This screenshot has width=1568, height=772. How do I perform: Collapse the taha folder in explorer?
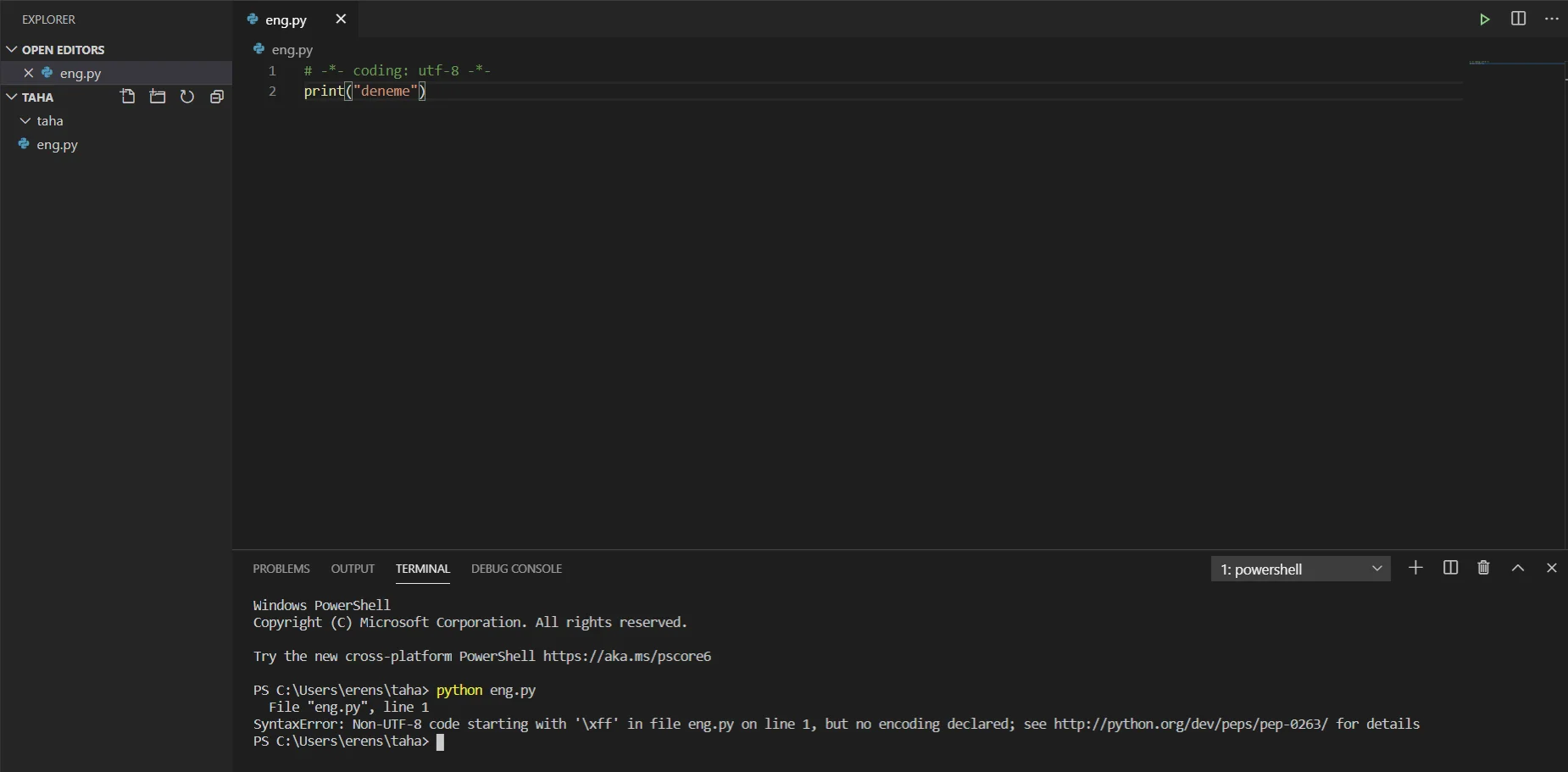pyautogui.click(x=25, y=121)
